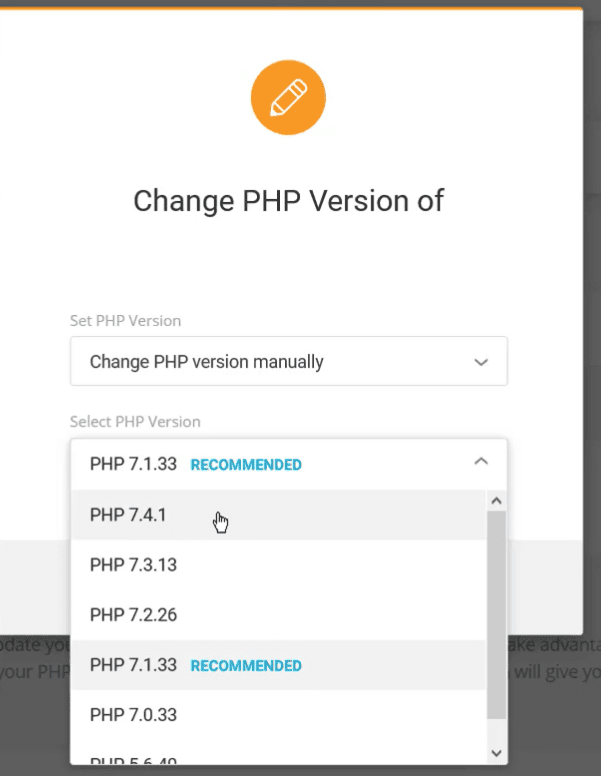Click the orange pencil edit icon
The height and width of the screenshot is (776, 601).
coord(288,97)
